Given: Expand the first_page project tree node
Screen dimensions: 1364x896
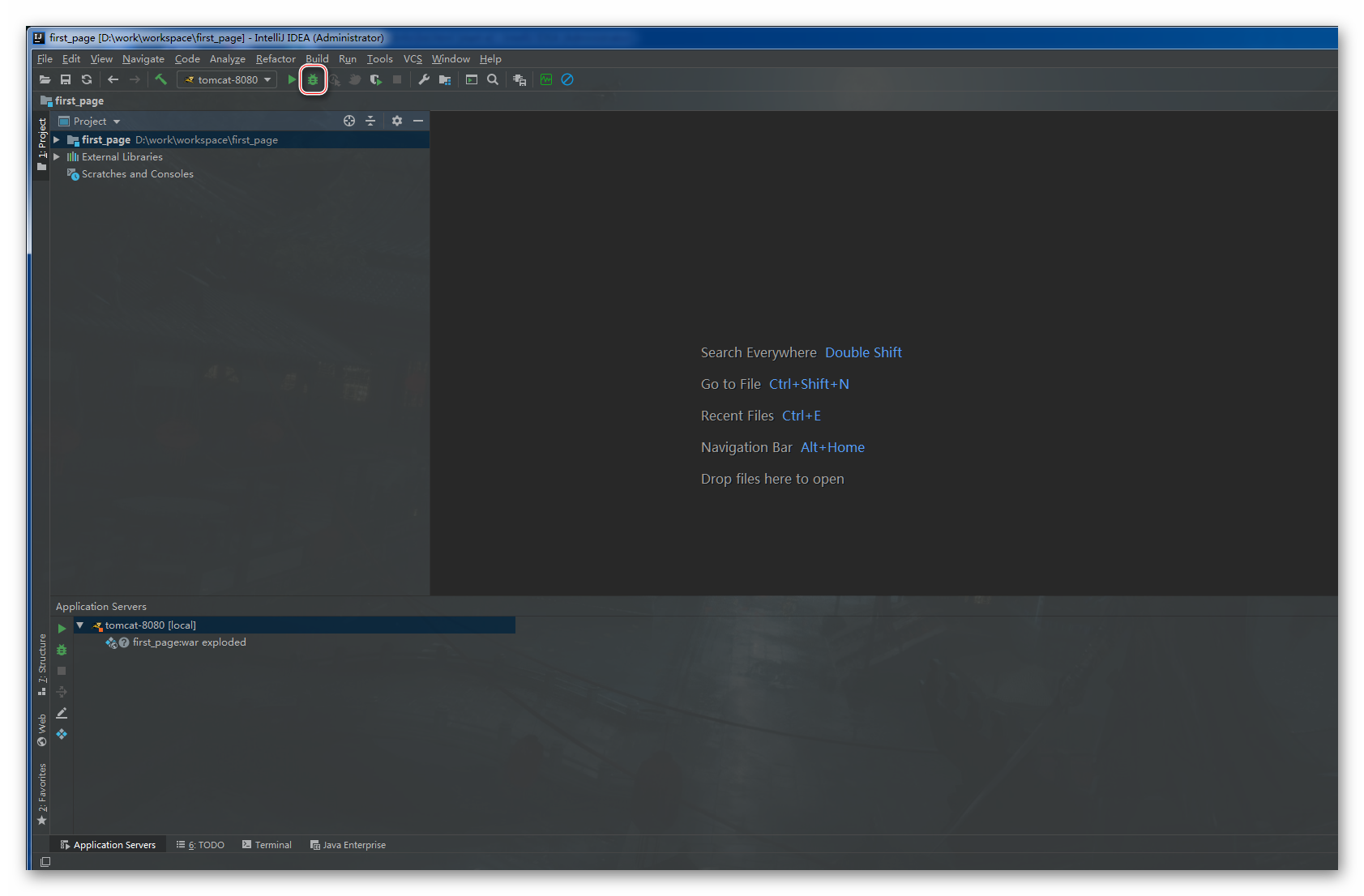Looking at the screenshot, I should coord(56,139).
